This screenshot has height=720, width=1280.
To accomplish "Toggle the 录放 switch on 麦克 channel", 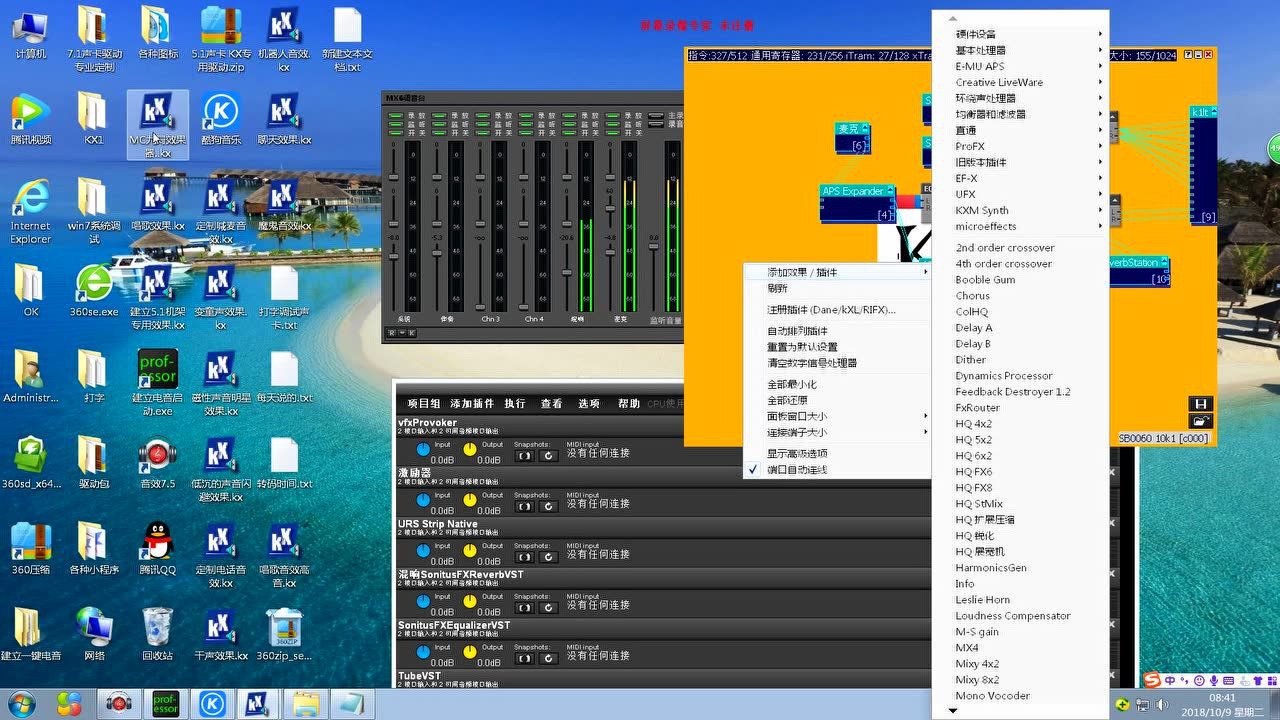I will (x=612, y=115).
